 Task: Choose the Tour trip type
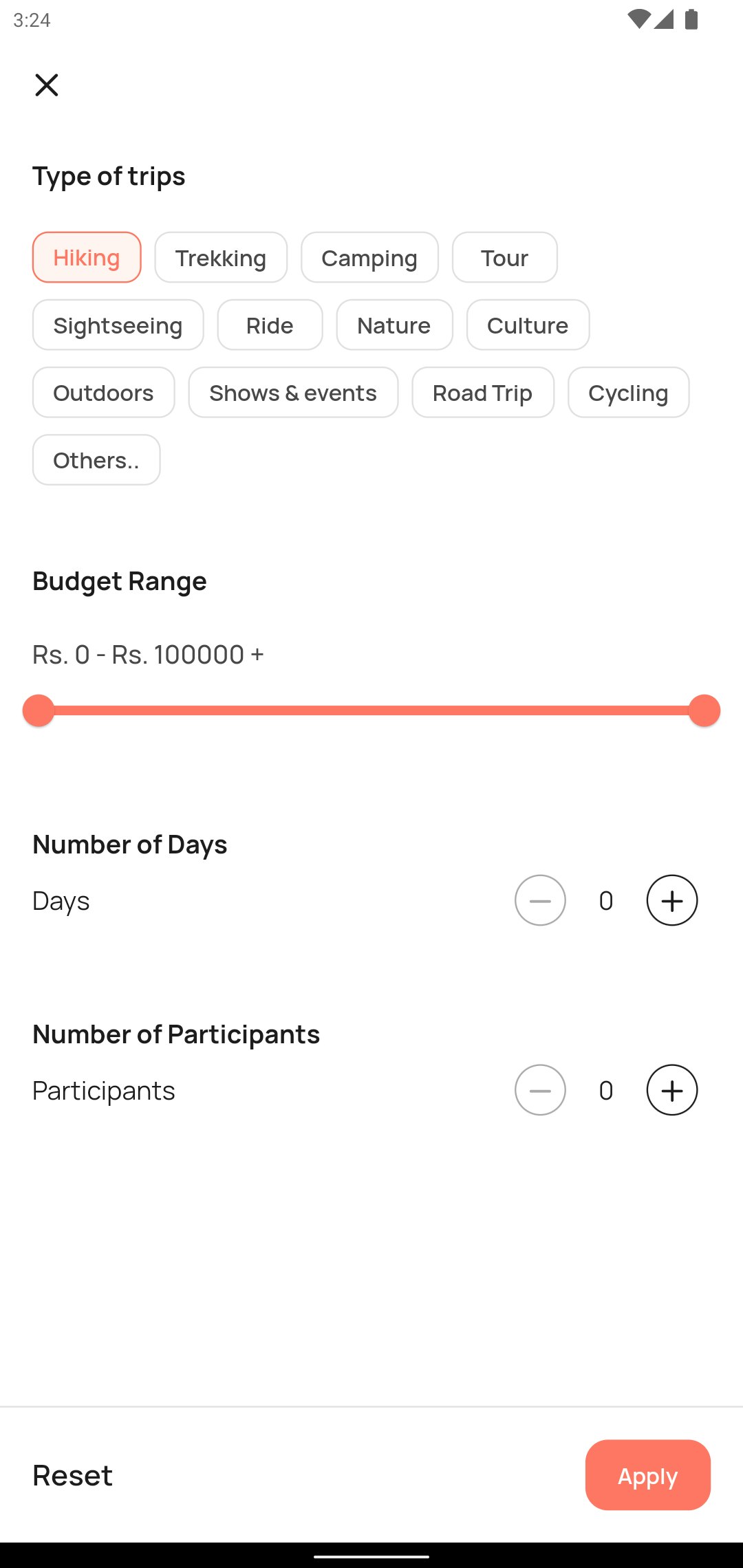[x=505, y=257]
